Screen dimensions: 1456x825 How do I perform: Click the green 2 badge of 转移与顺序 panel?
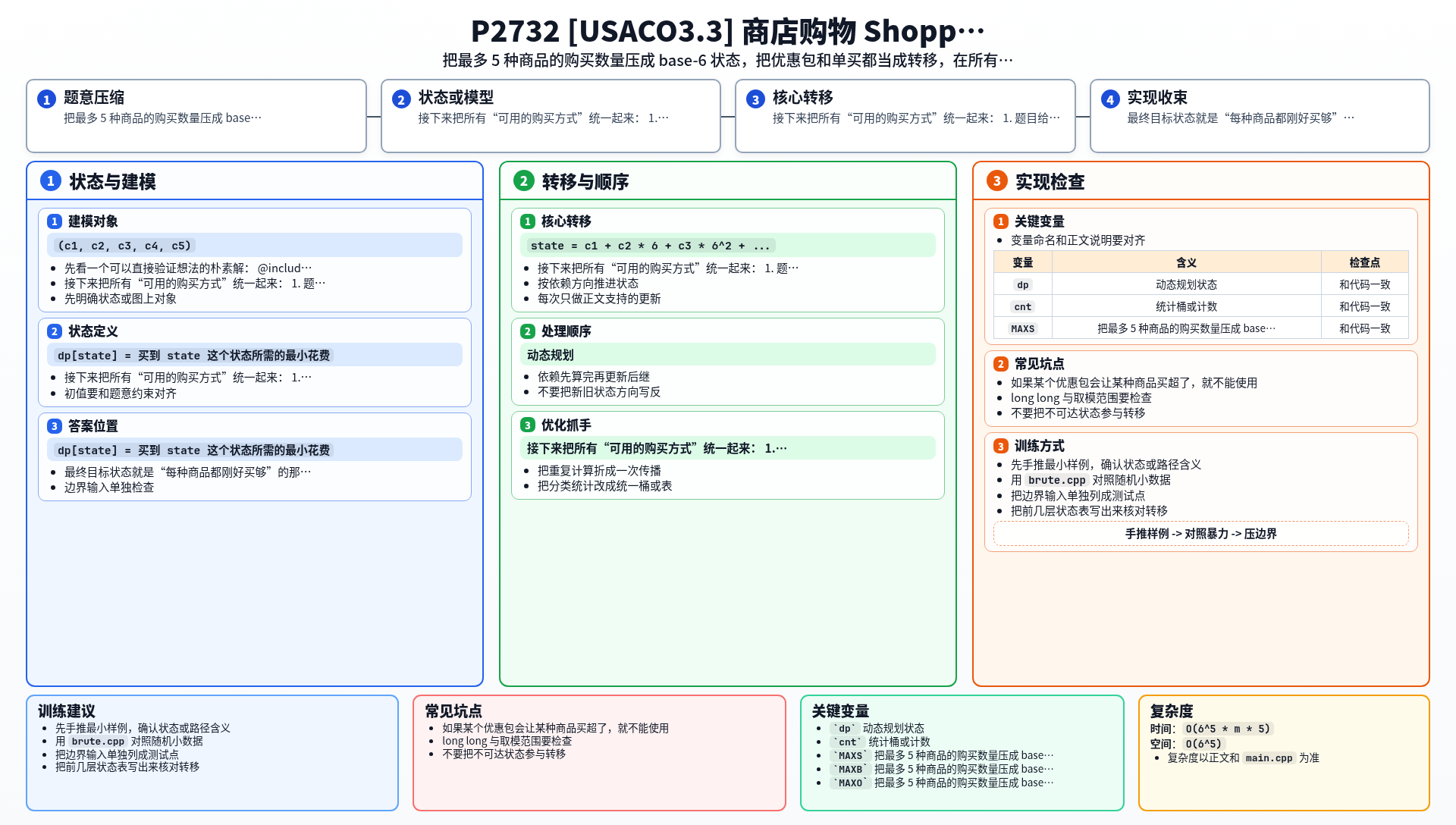[523, 180]
